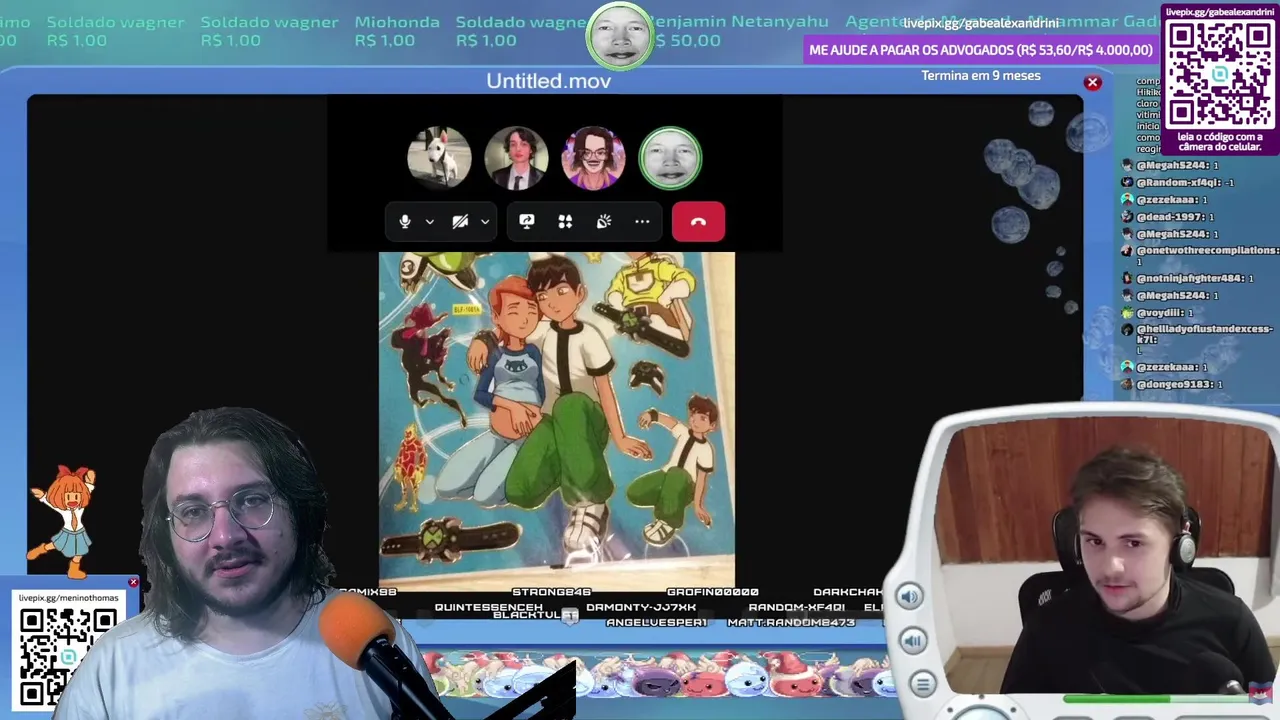1280x720 pixels.
Task: Open the livepix.gg/meninothomas link
Action: click(68, 598)
